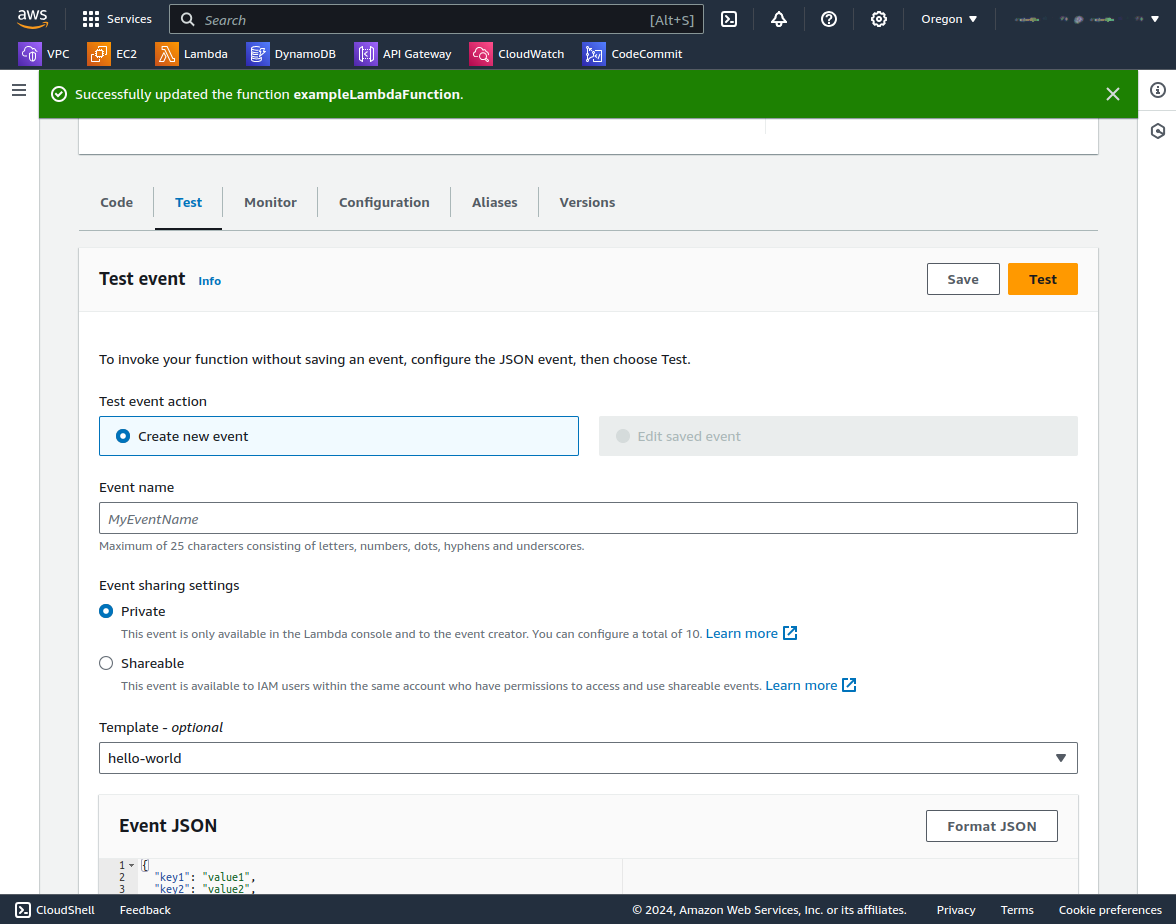
Task: Select the Create new event option
Action: coord(339,436)
